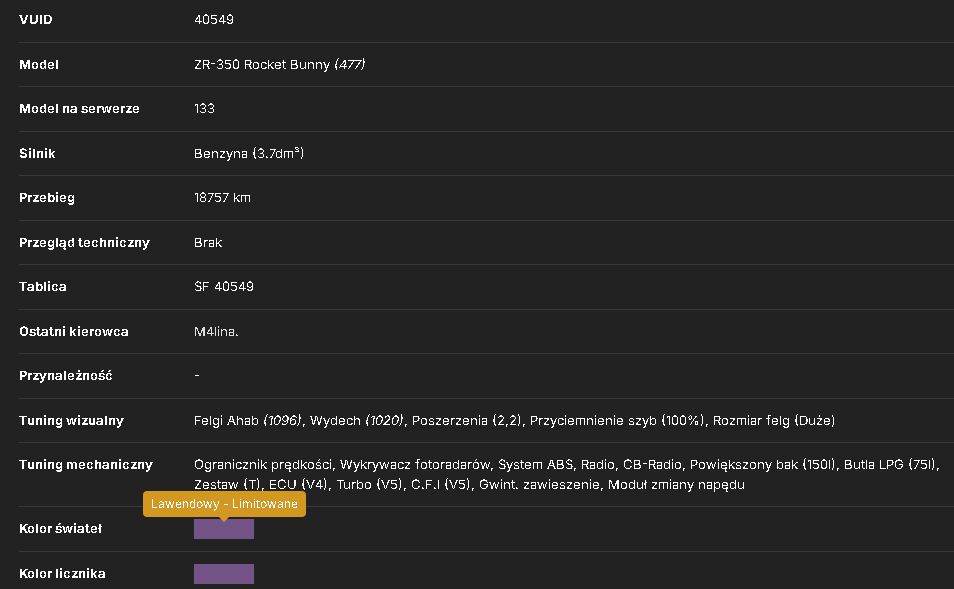Click the Turbo (V5) tuning entry

click(x=370, y=485)
